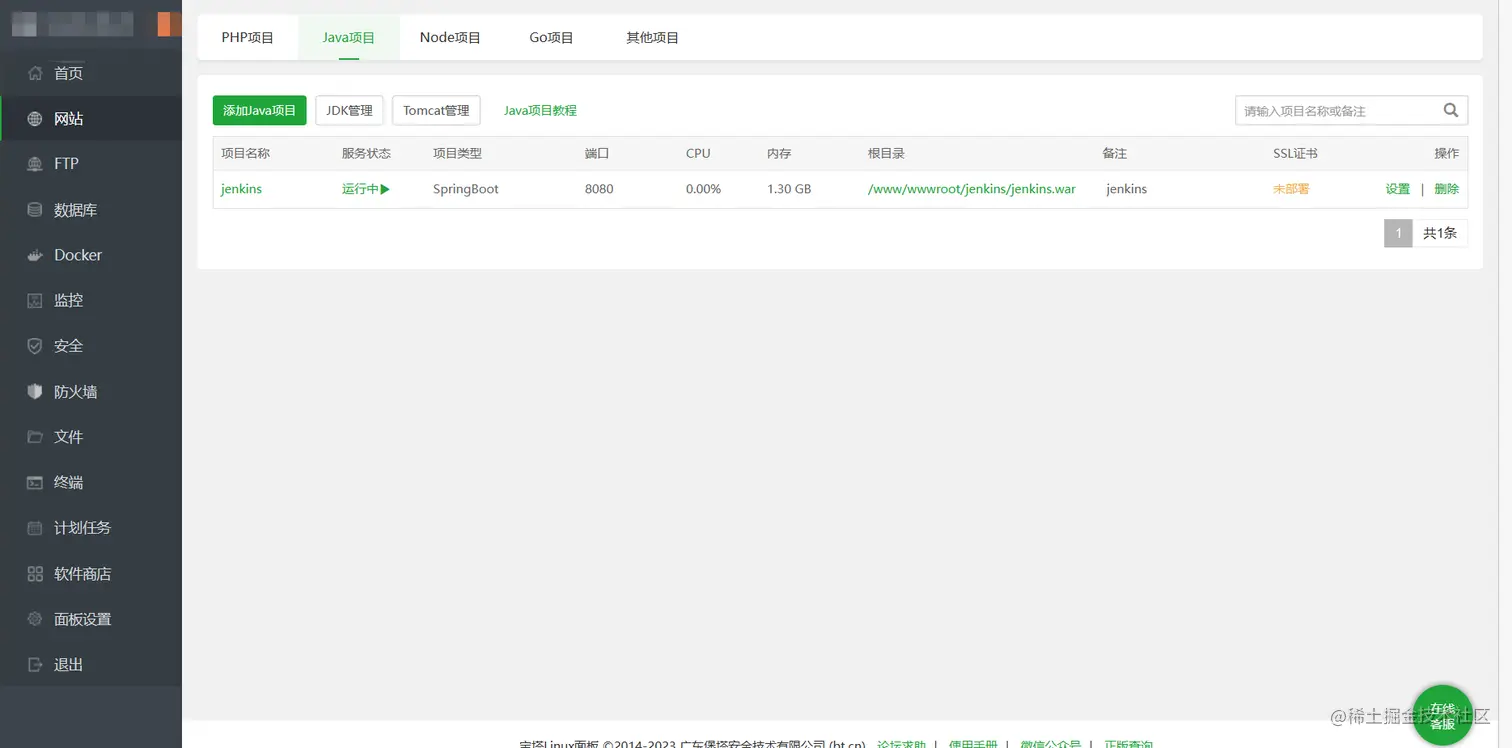Click the 根目录 column header
The height and width of the screenshot is (748, 1512).
tap(886, 154)
